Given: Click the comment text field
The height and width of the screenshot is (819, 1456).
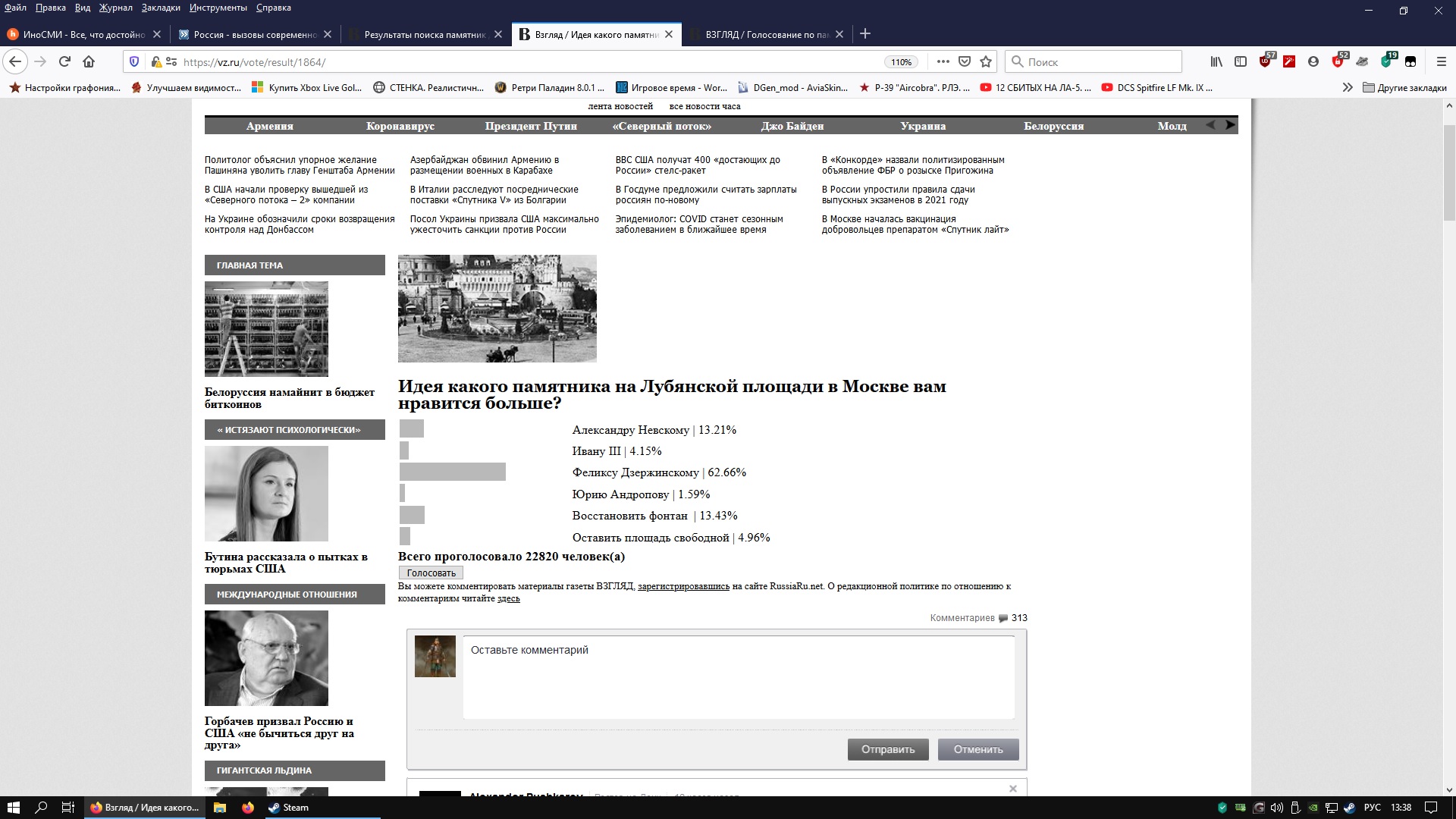Looking at the screenshot, I should pos(739,677).
